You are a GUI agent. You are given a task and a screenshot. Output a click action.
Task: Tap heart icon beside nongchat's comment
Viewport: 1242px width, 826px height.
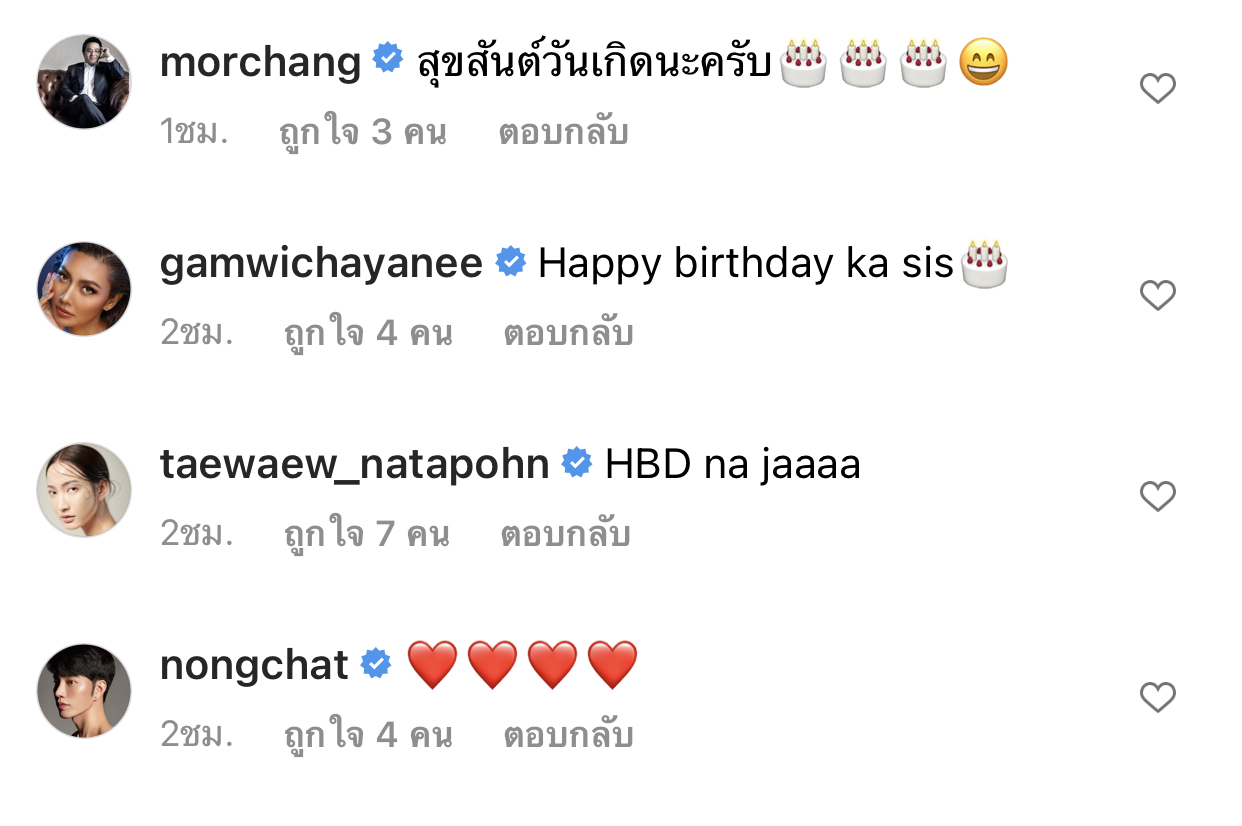(1158, 697)
